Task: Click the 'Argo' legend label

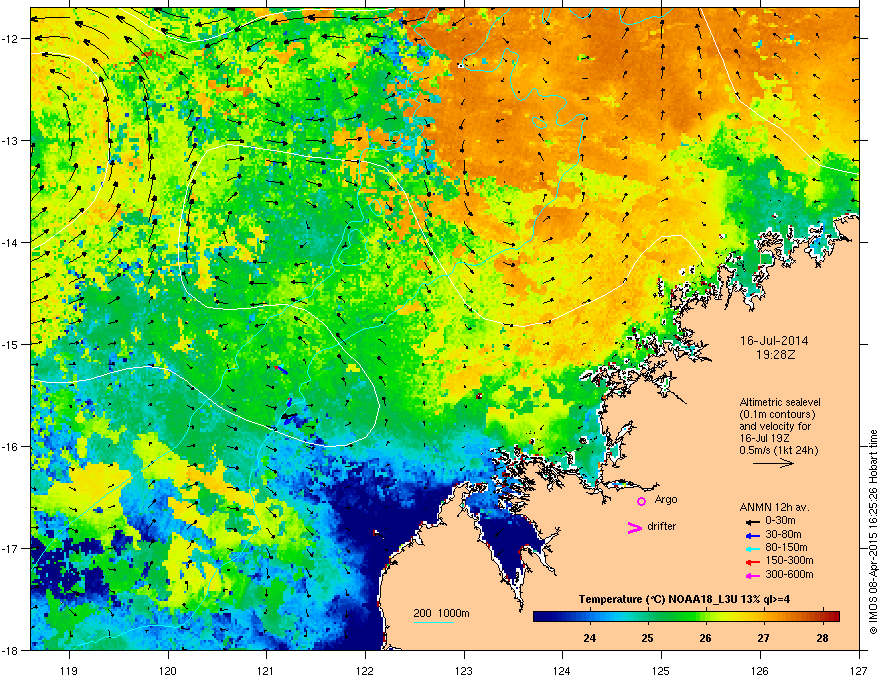Action: pyautogui.click(x=666, y=499)
